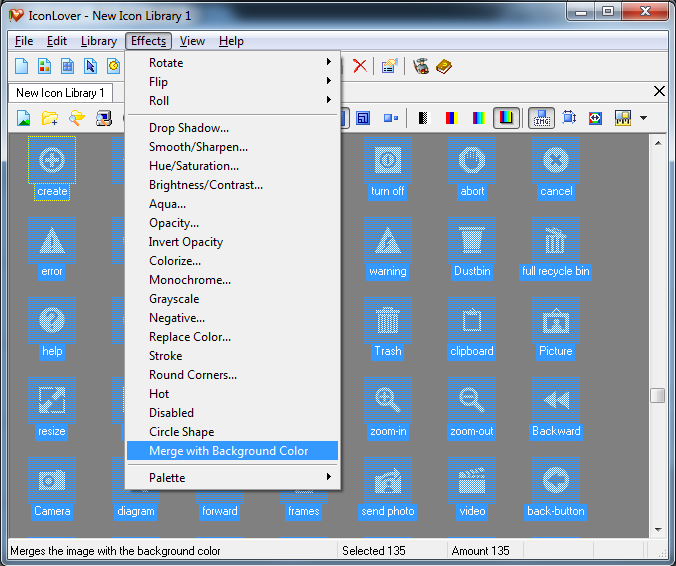The height and width of the screenshot is (566, 676).
Task: Click the small icons view toolbar icon
Action: pyautogui.click(x=391, y=118)
